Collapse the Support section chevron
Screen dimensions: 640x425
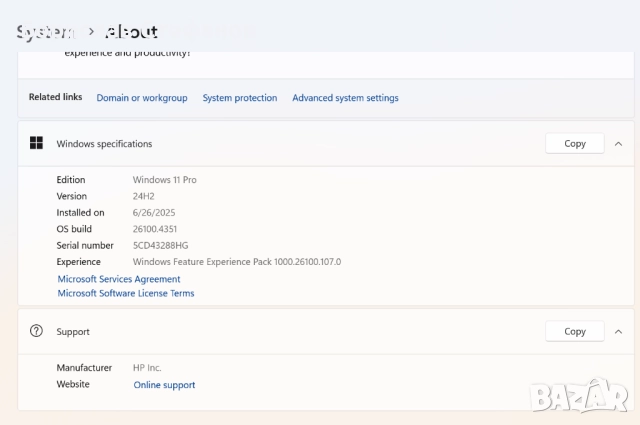[618, 332]
